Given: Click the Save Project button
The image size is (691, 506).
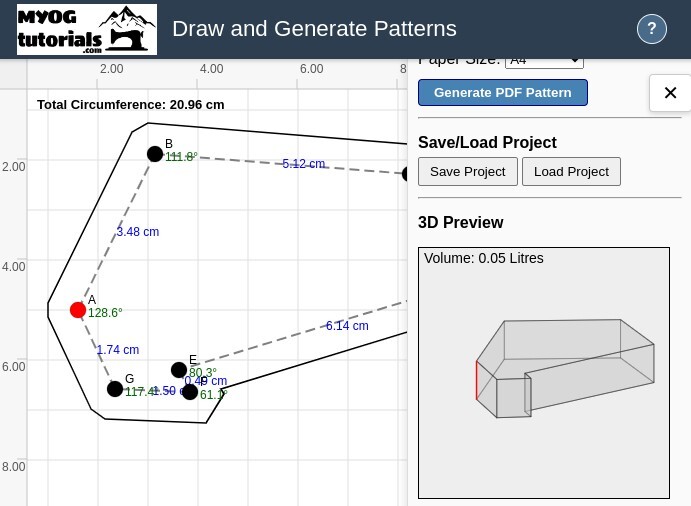Looking at the screenshot, I should 467,172.
